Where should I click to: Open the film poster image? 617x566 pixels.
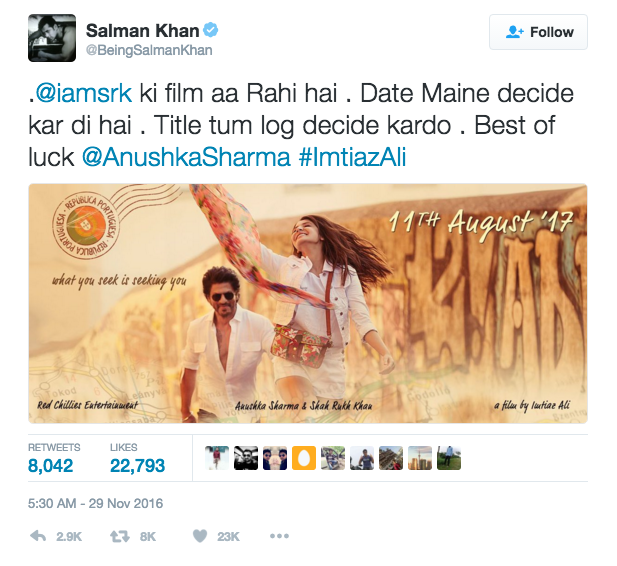pyautogui.click(x=308, y=303)
